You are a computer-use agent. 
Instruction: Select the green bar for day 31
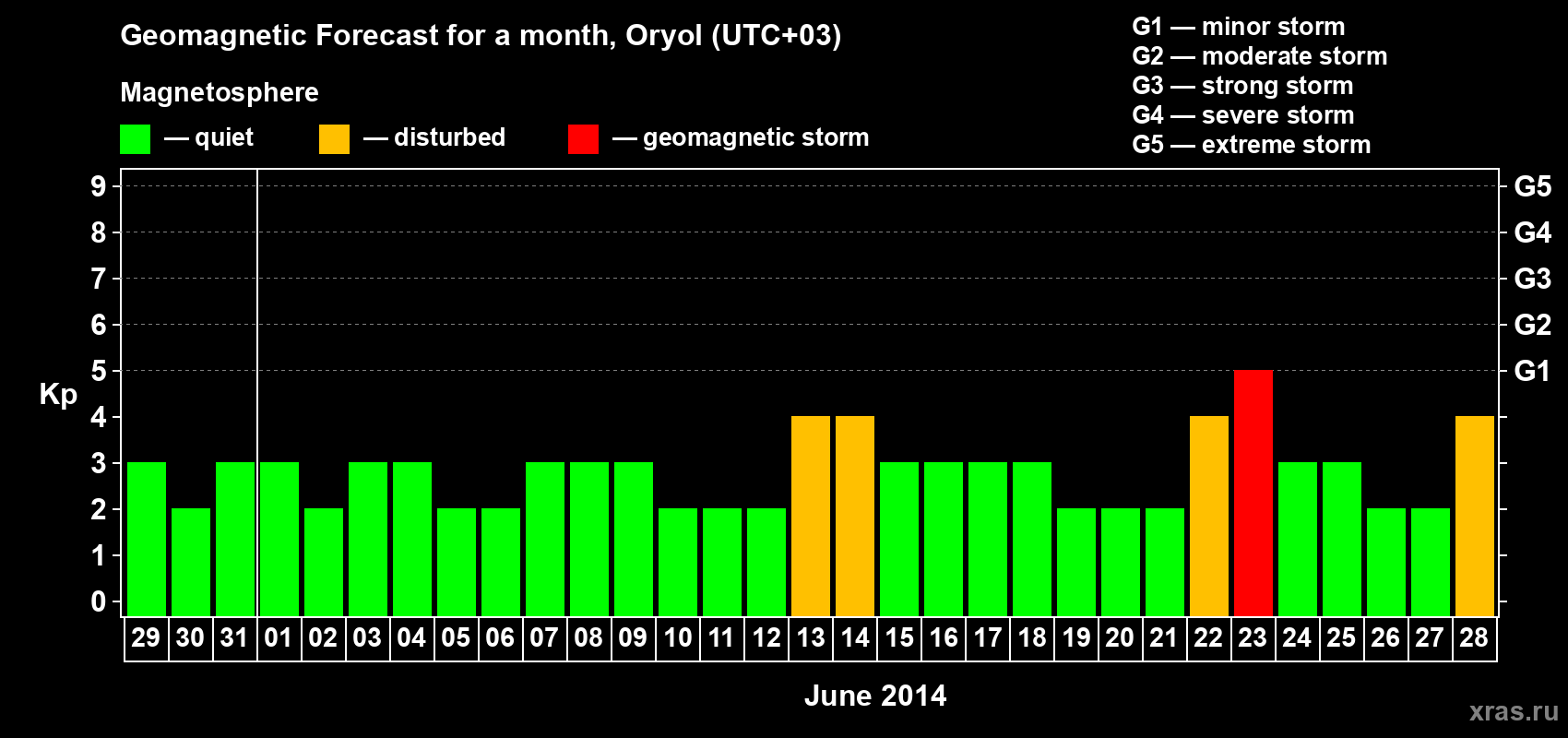pyautogui.click(x=235, y=540)
